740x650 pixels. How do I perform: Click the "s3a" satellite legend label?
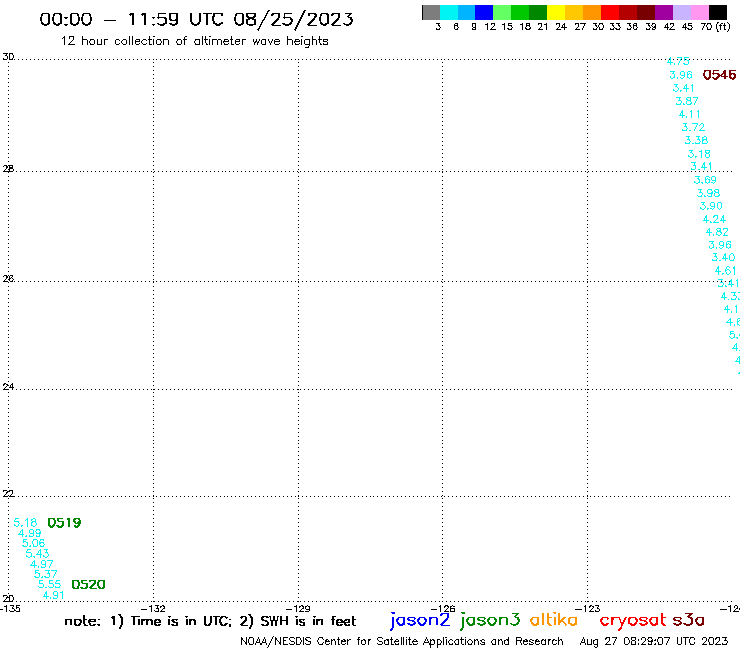tap(689, 620)
